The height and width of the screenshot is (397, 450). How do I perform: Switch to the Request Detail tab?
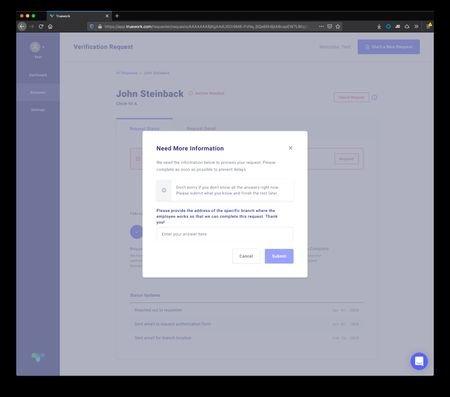(x=201, y=129)
